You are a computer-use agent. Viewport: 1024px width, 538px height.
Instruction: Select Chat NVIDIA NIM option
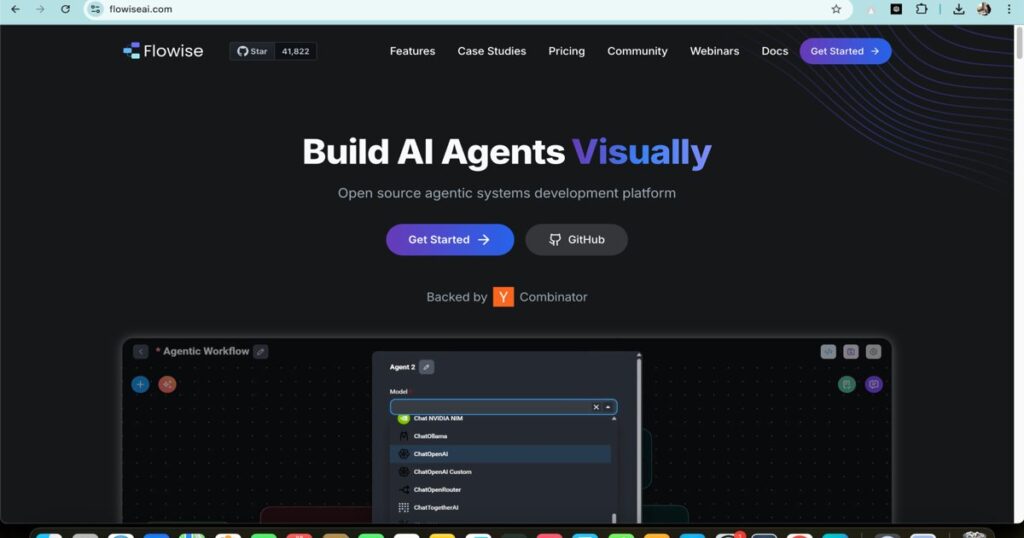(x=500, y=419)
